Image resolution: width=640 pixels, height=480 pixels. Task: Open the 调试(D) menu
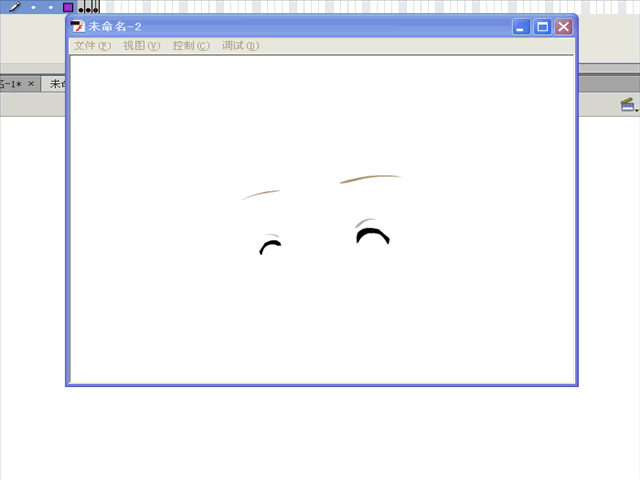pos(240,46)
